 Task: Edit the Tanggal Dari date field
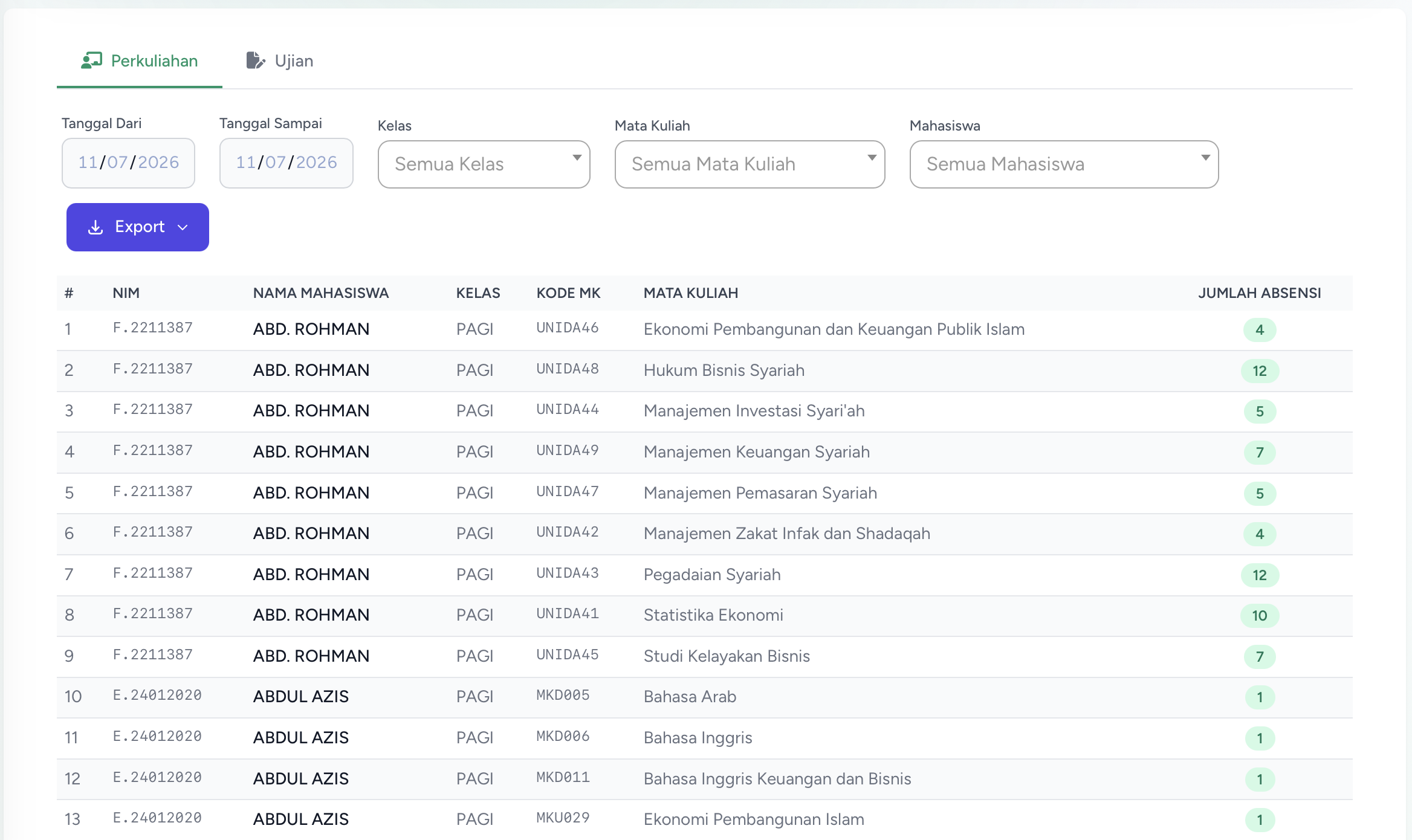click(128, 163)
